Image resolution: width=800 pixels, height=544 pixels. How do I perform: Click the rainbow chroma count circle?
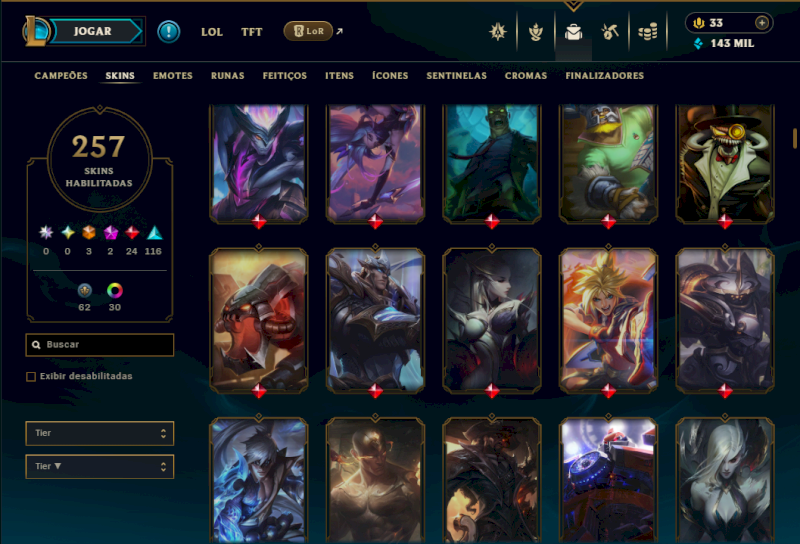115,290
